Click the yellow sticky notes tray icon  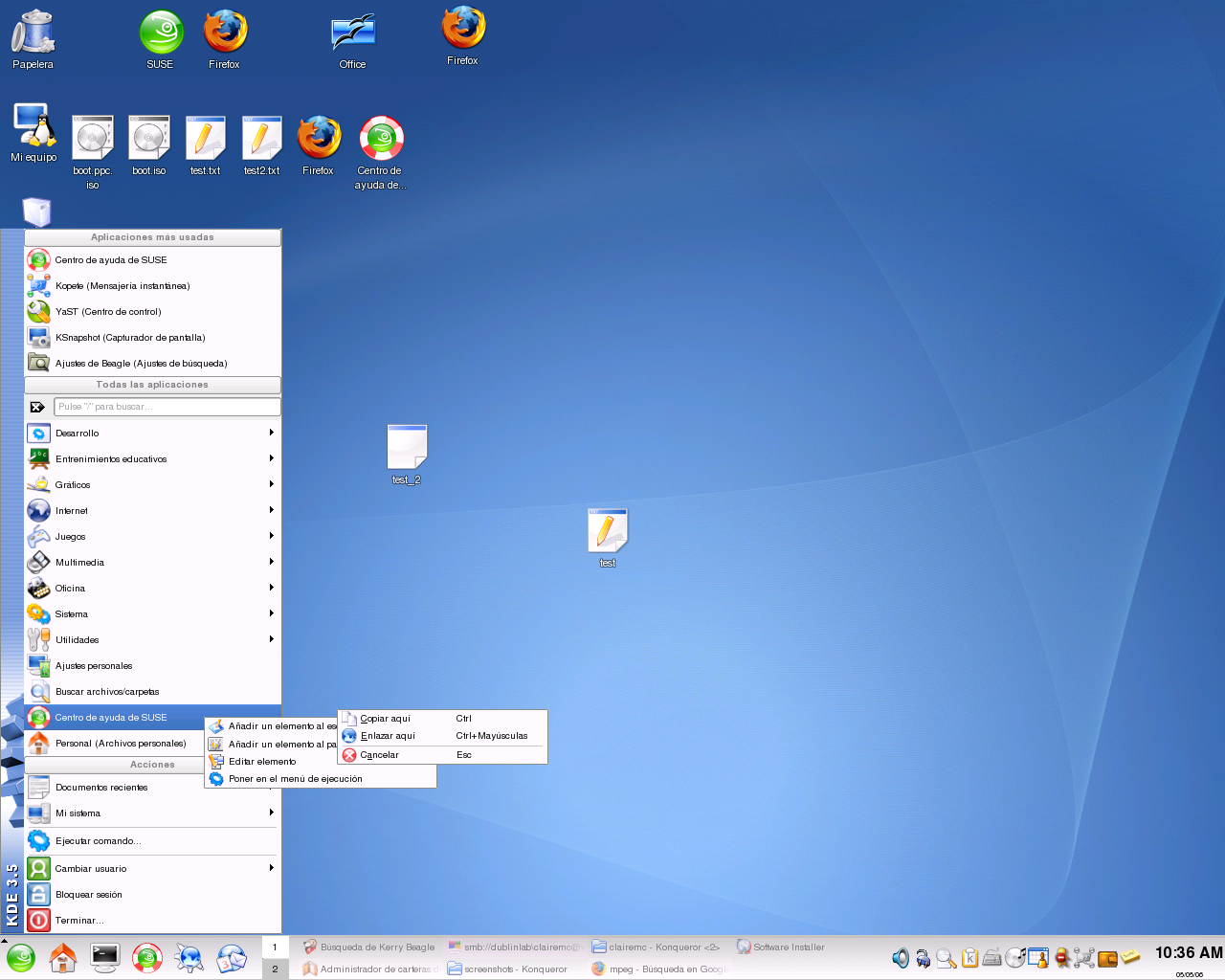click(x=1131, y=957)
